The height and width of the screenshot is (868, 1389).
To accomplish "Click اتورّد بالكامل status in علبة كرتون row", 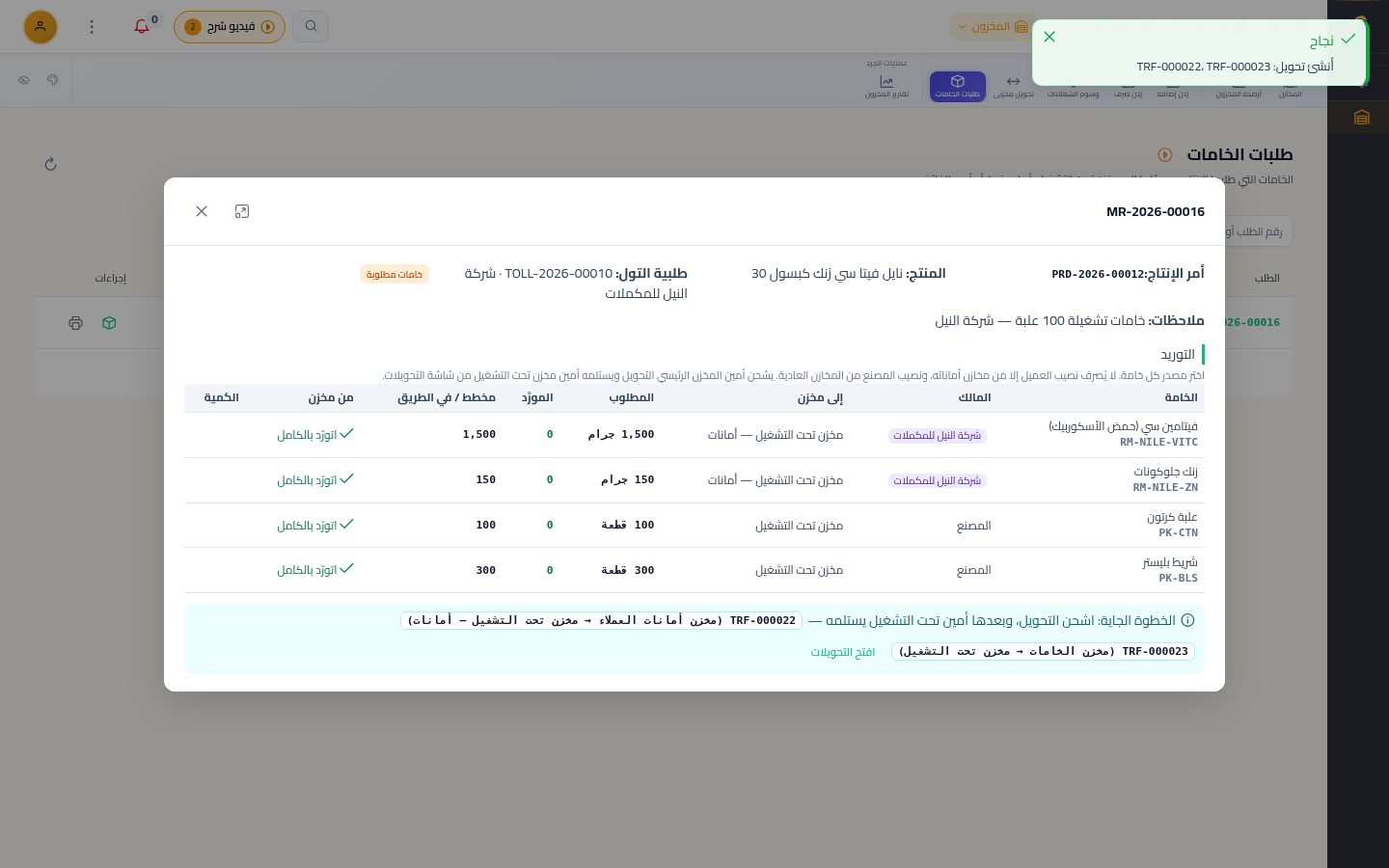I will click(315, 526).
